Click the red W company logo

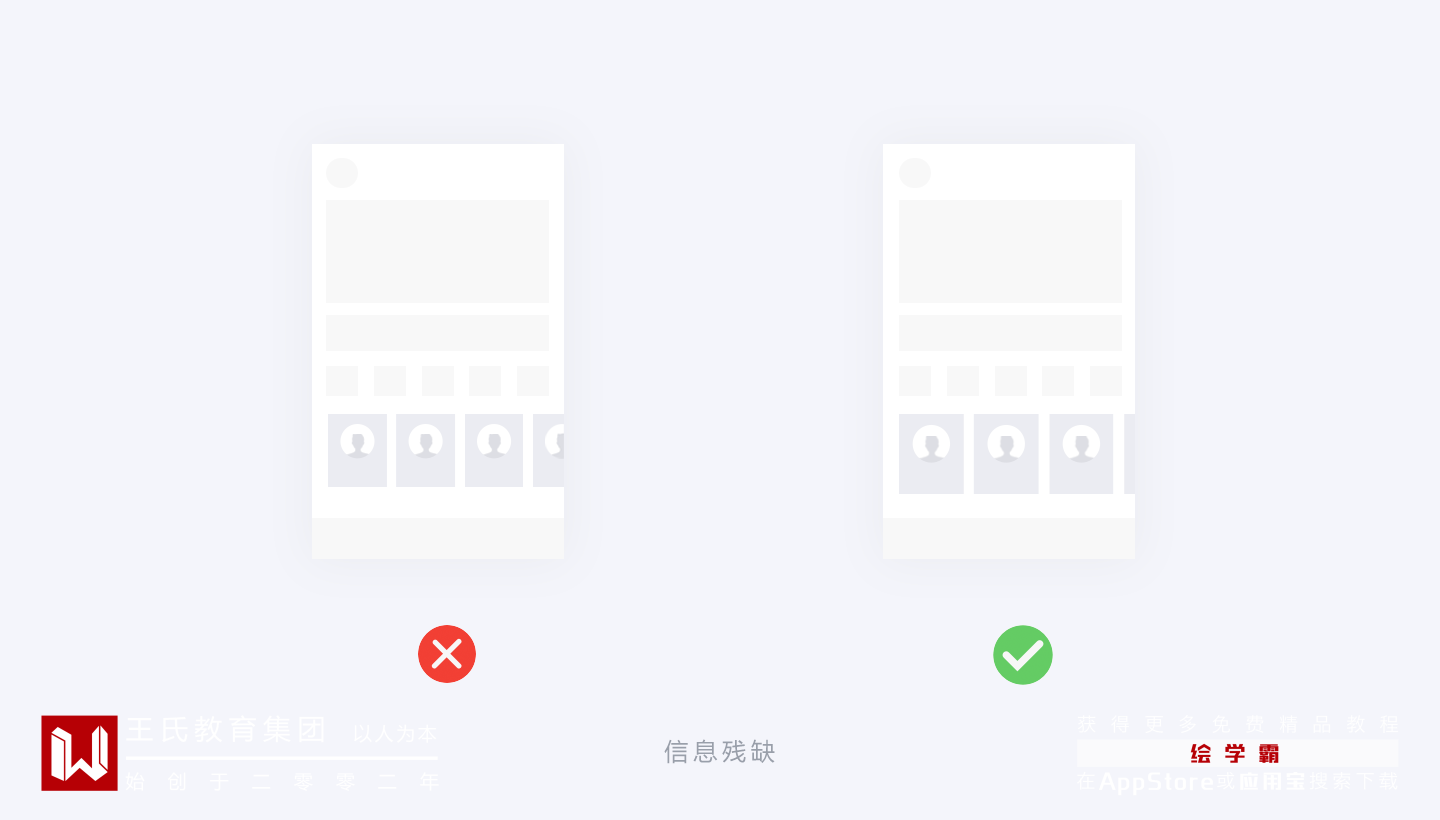[79, 753]
